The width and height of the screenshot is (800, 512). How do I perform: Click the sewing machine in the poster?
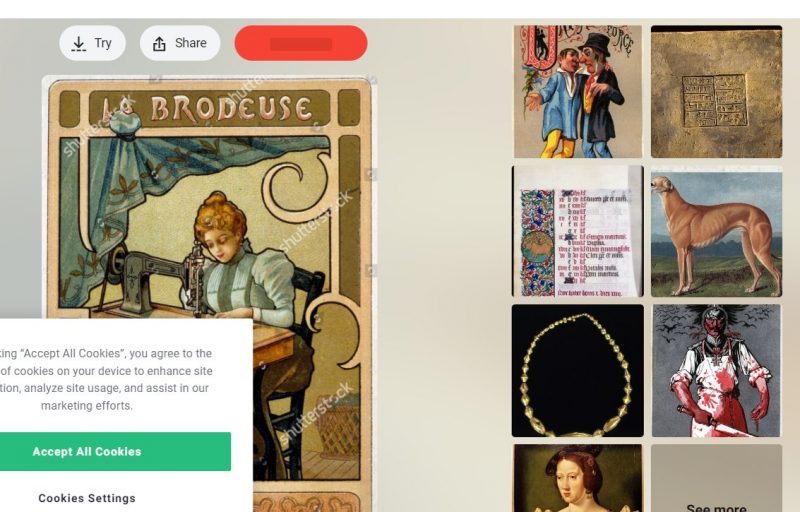click(x=156, y=278)
